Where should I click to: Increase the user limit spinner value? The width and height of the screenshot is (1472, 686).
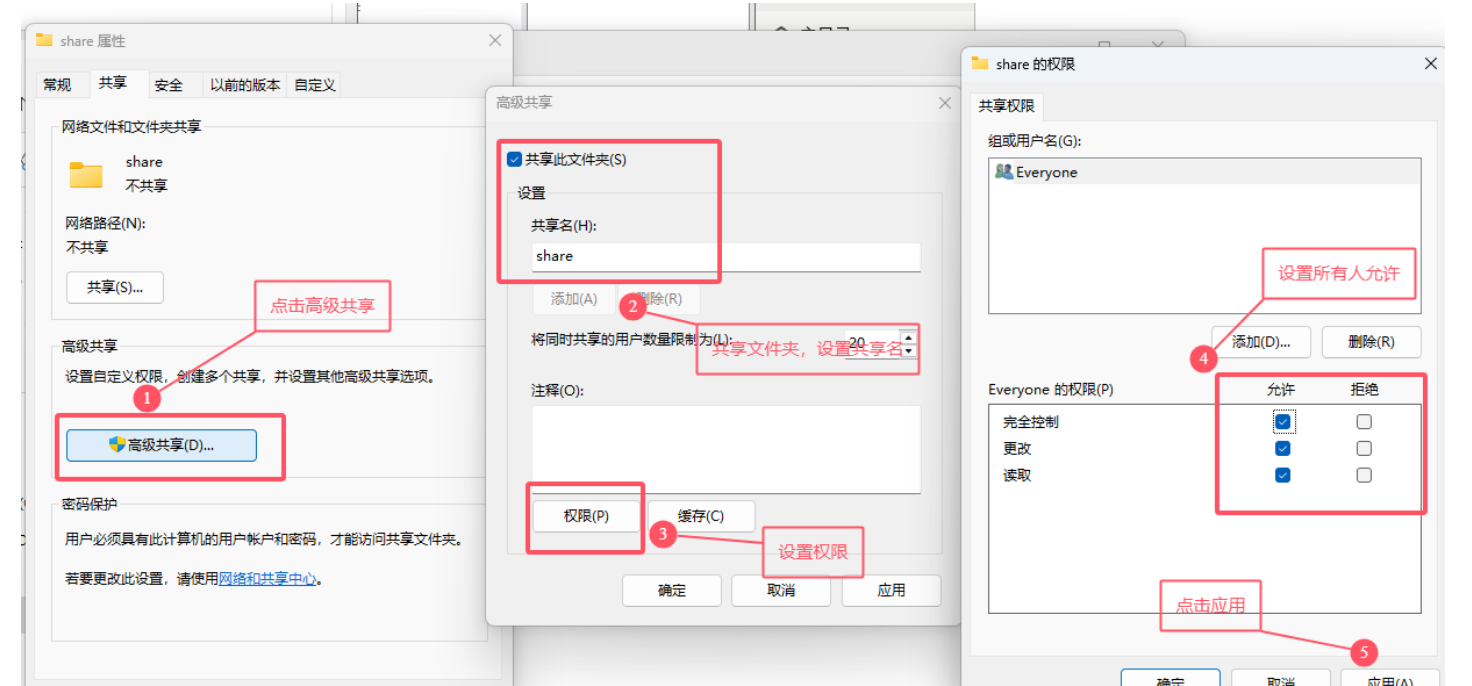tap(908, 337)
